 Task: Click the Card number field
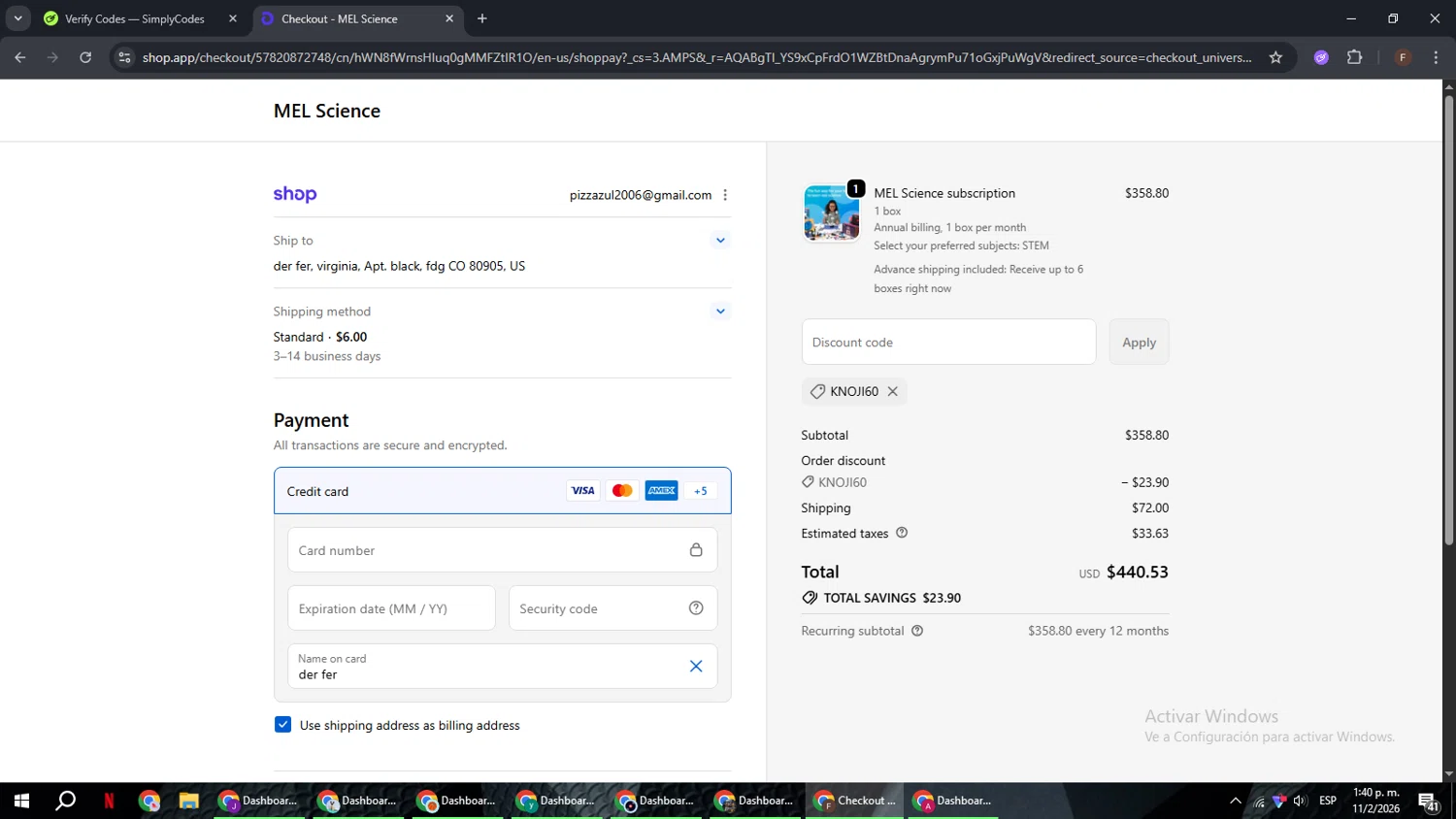click(503, 550)
